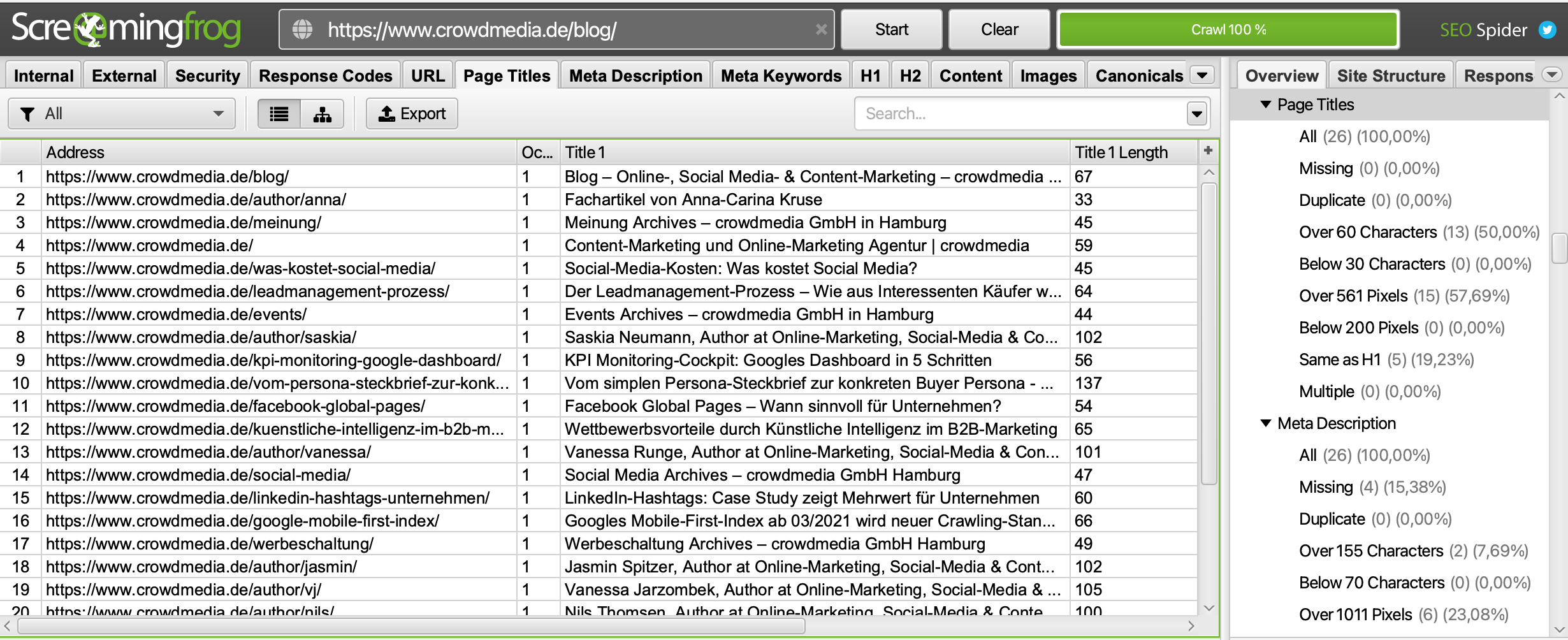This screenshot has width=1568, height=640.
Task: Click the Search field
Action: (x=1021, y=114)
